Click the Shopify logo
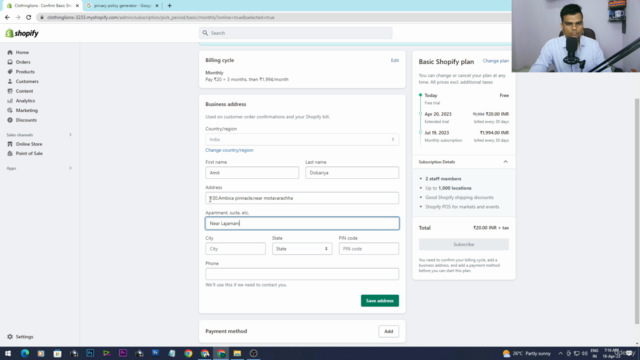 22,33
